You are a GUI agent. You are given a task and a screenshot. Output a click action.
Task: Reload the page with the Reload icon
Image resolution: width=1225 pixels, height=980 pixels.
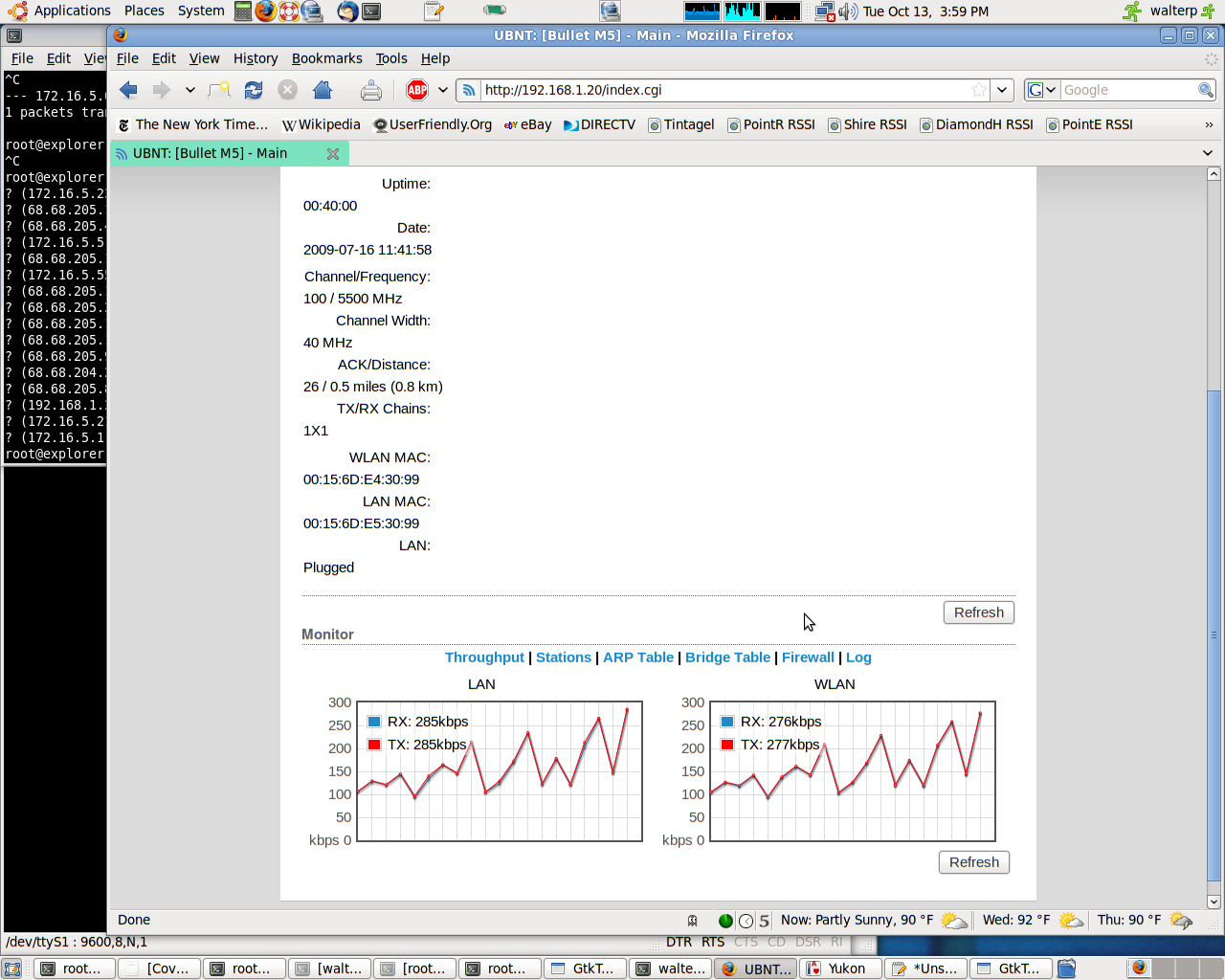(254, 90)
